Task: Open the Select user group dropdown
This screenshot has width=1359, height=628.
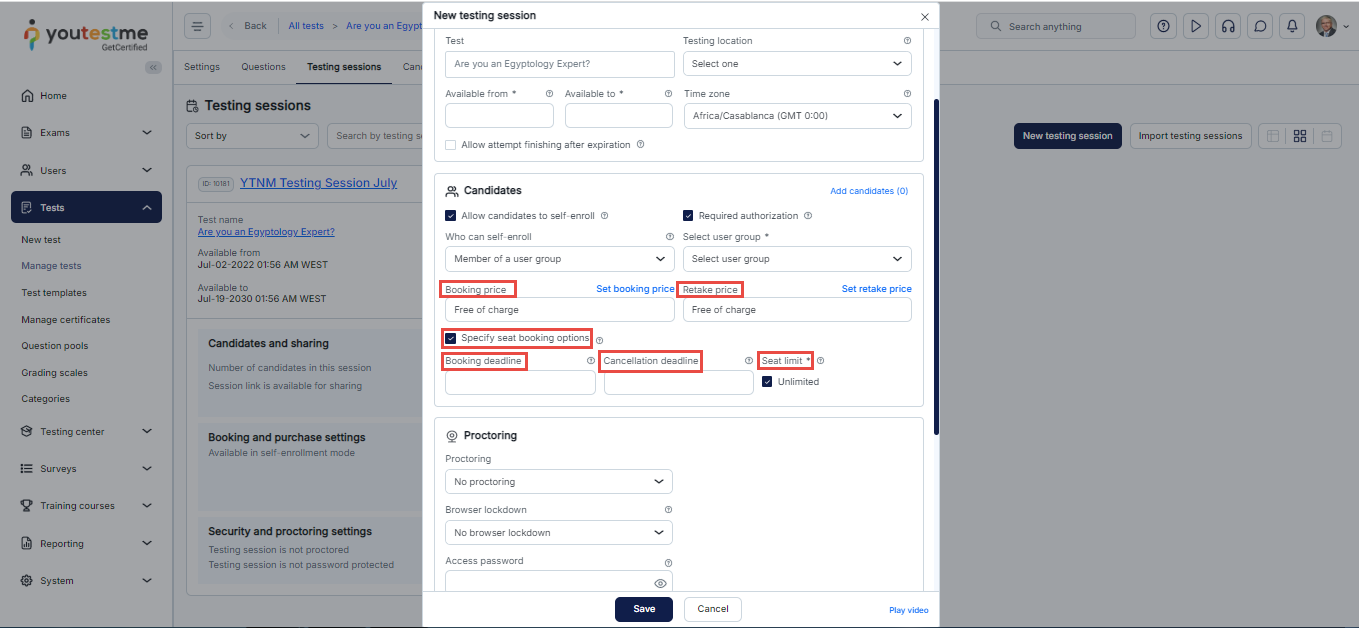Action: (797, 259)
